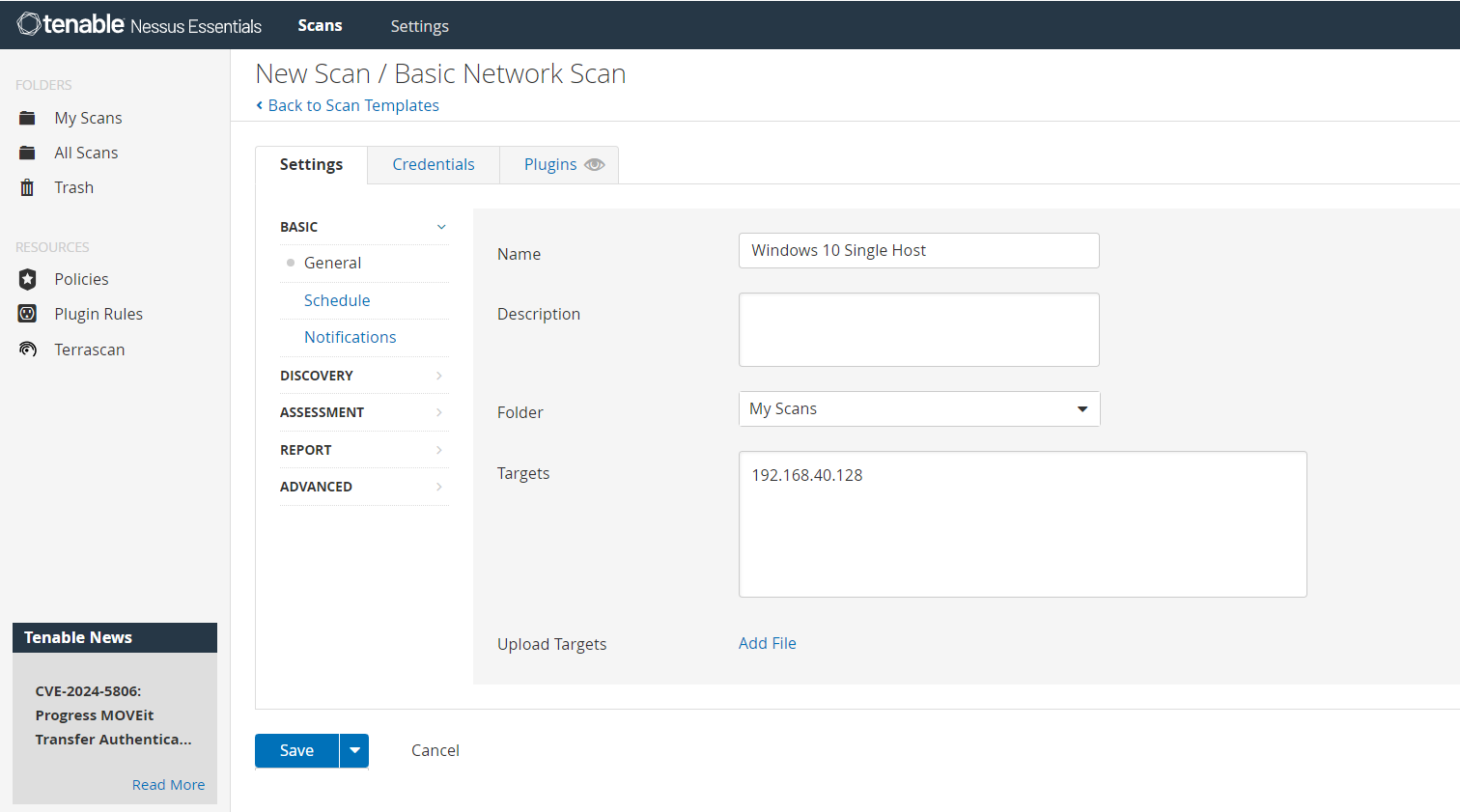Screen dimensions: 1460x812
Task: Click the back chevron before Scan Templates
Action: click(x=259, y=105)
